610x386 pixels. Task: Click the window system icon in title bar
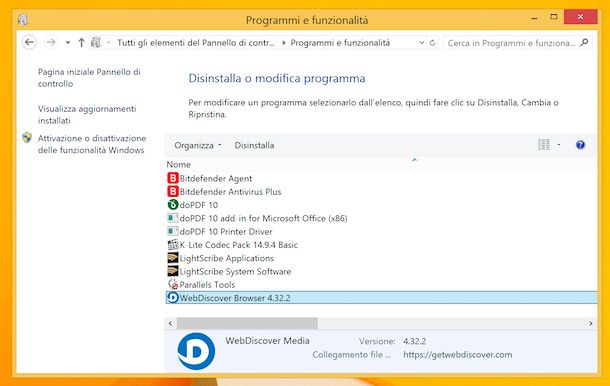(23, 19)
